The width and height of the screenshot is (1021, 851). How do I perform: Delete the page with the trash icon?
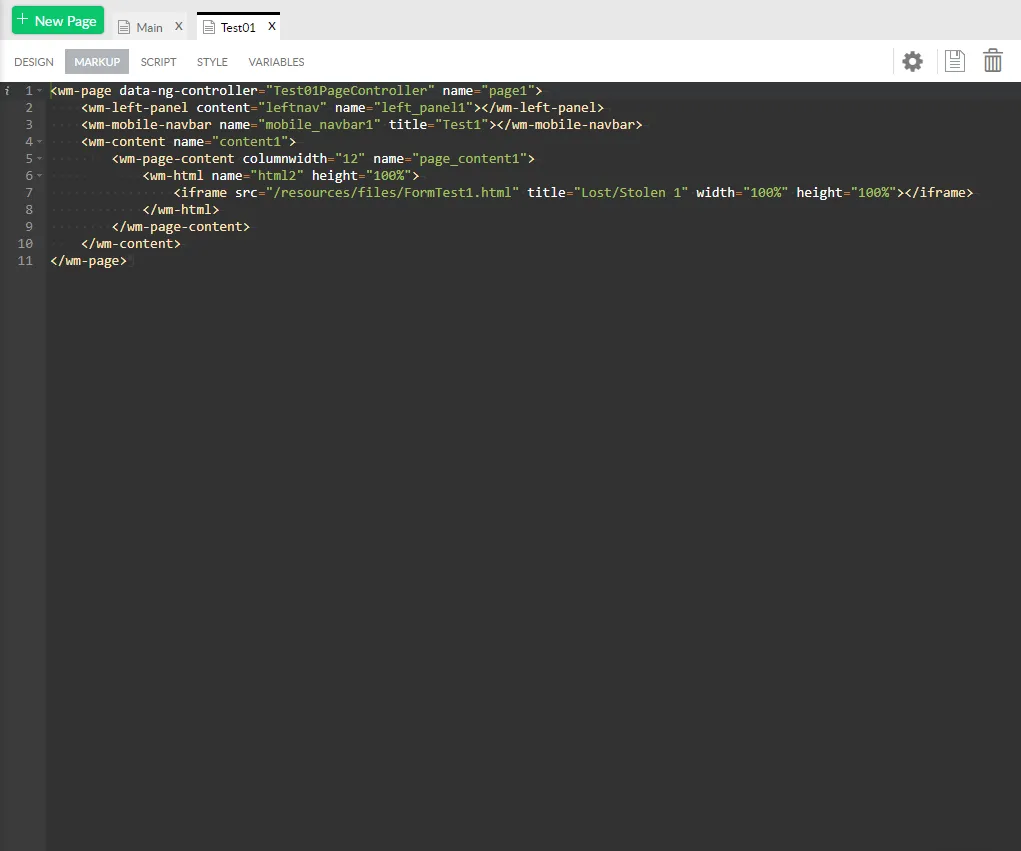point(992,61)
